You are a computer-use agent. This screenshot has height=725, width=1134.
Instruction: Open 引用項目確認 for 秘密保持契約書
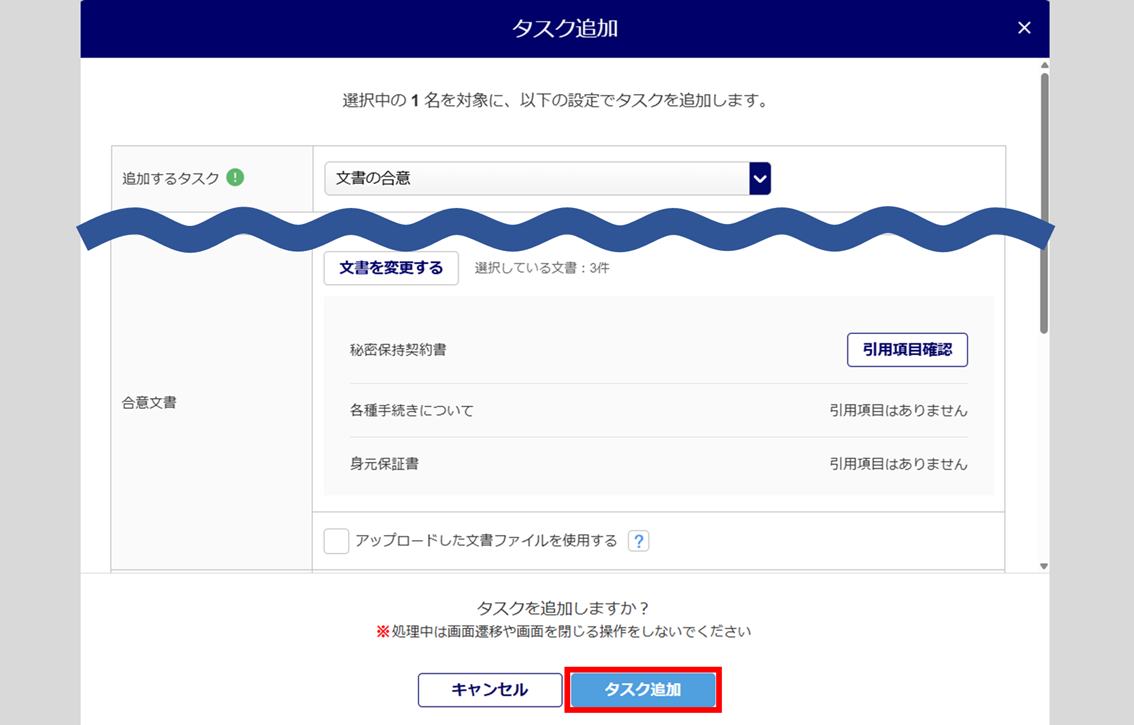point(906,350)
